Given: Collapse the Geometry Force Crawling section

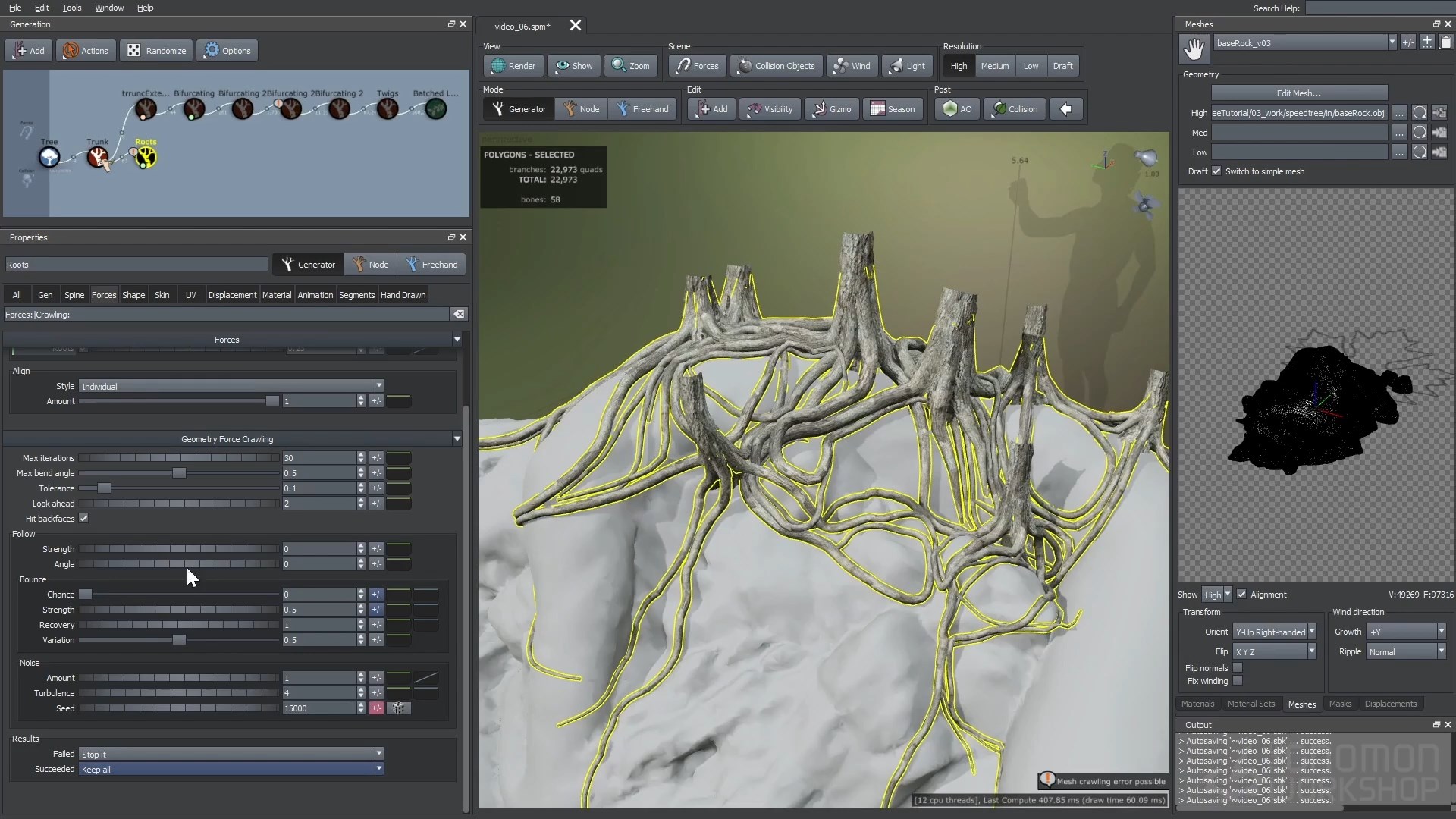Looking at the screenshot, I should (x=456, y=438).
